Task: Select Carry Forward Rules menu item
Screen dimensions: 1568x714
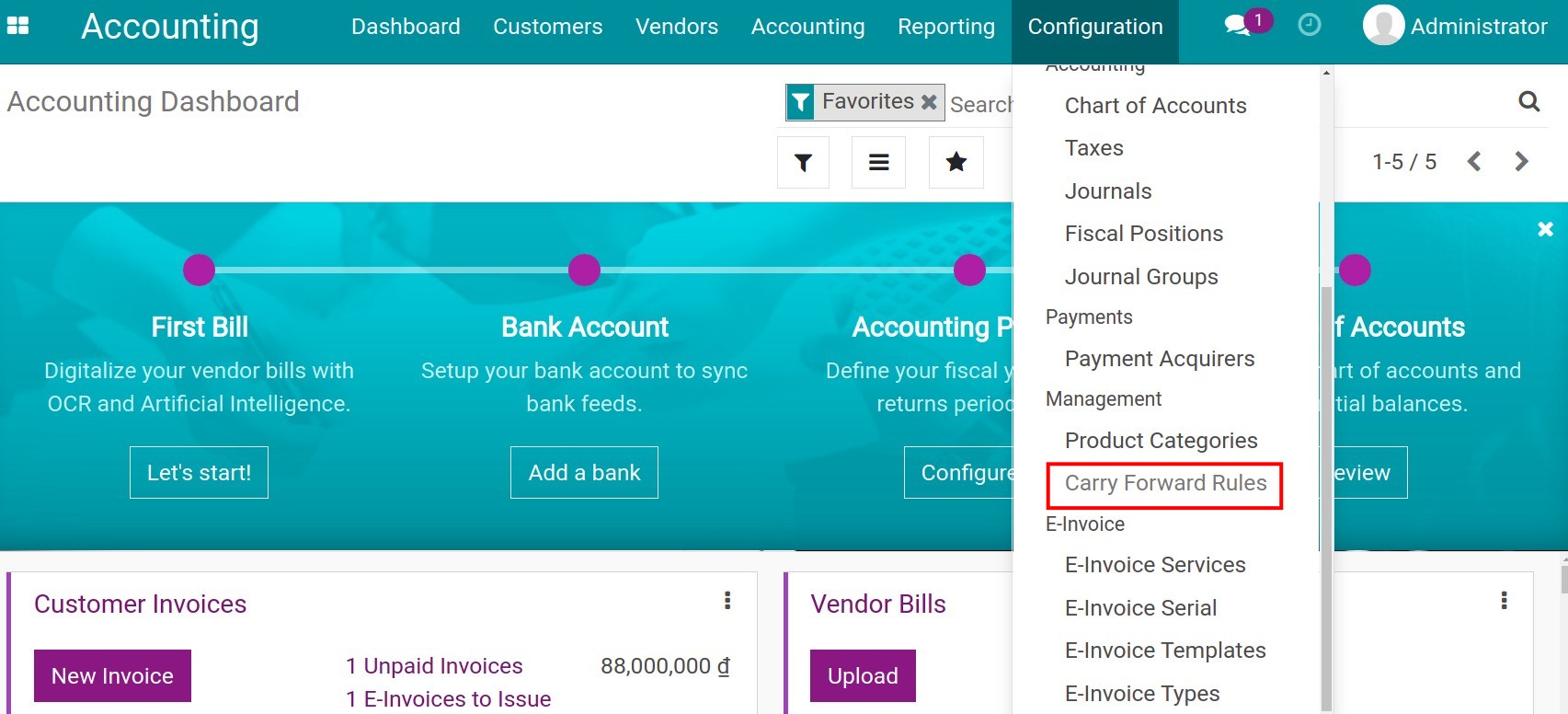Action: [1165, 483]
